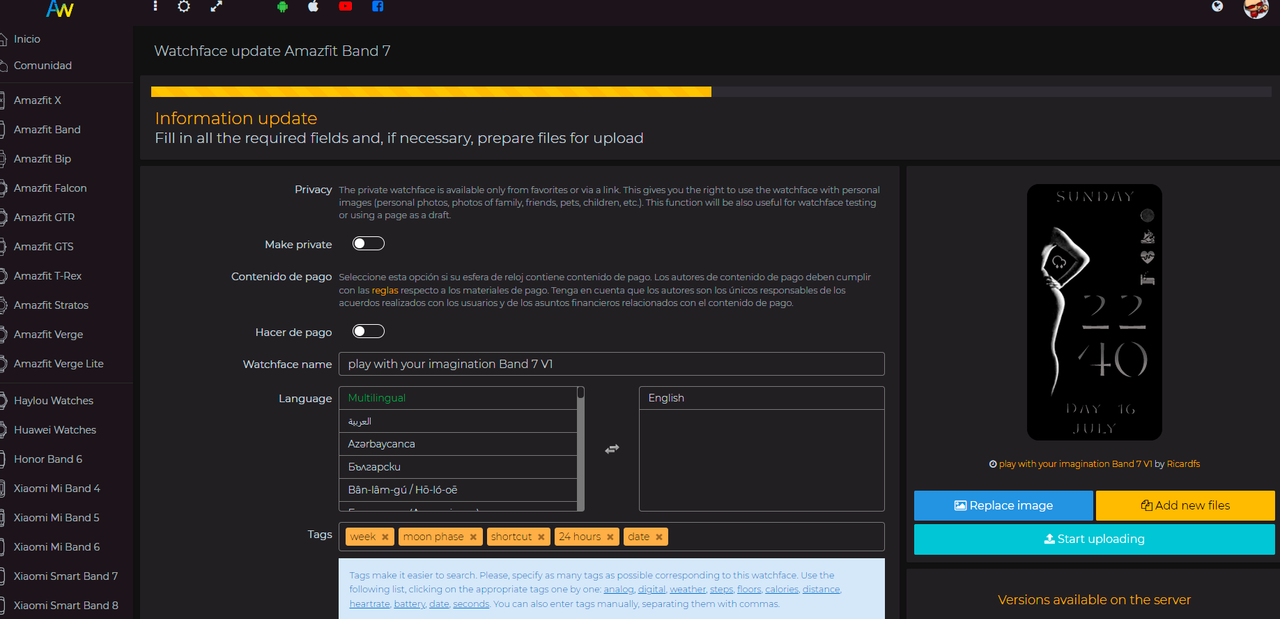Open Xiaomi Smart Band 7 category

click(x=66, y=576)
